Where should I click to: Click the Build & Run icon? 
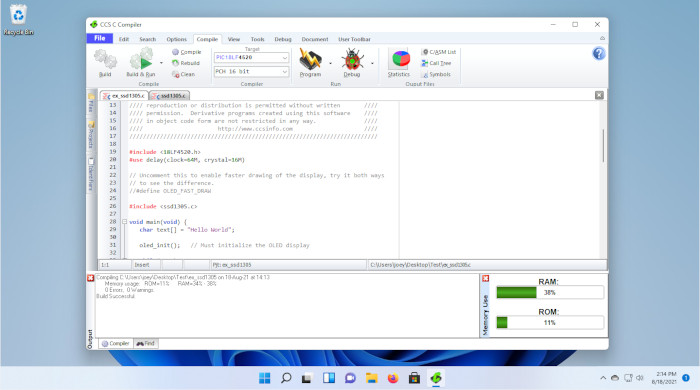(142, 59)
